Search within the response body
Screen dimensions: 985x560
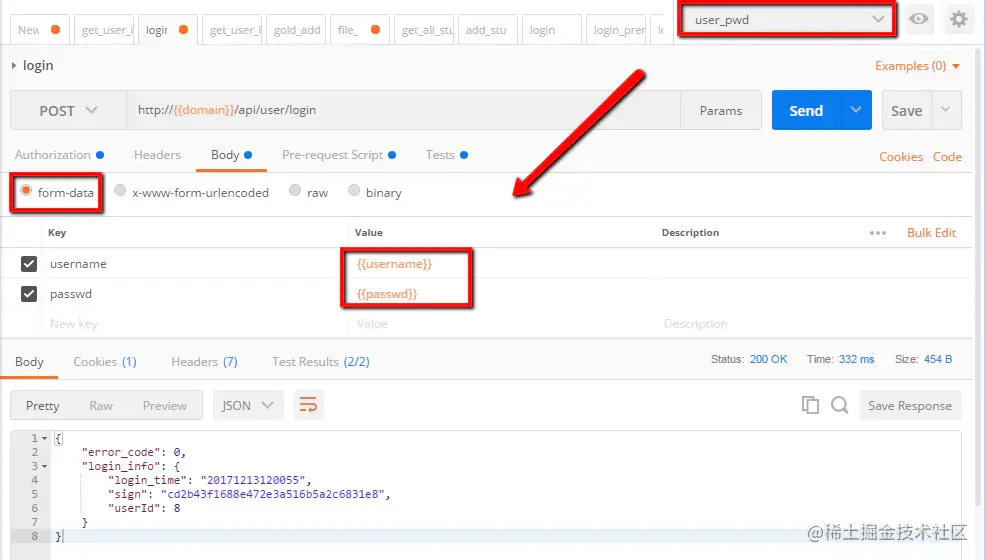click(x=840, y=405)
